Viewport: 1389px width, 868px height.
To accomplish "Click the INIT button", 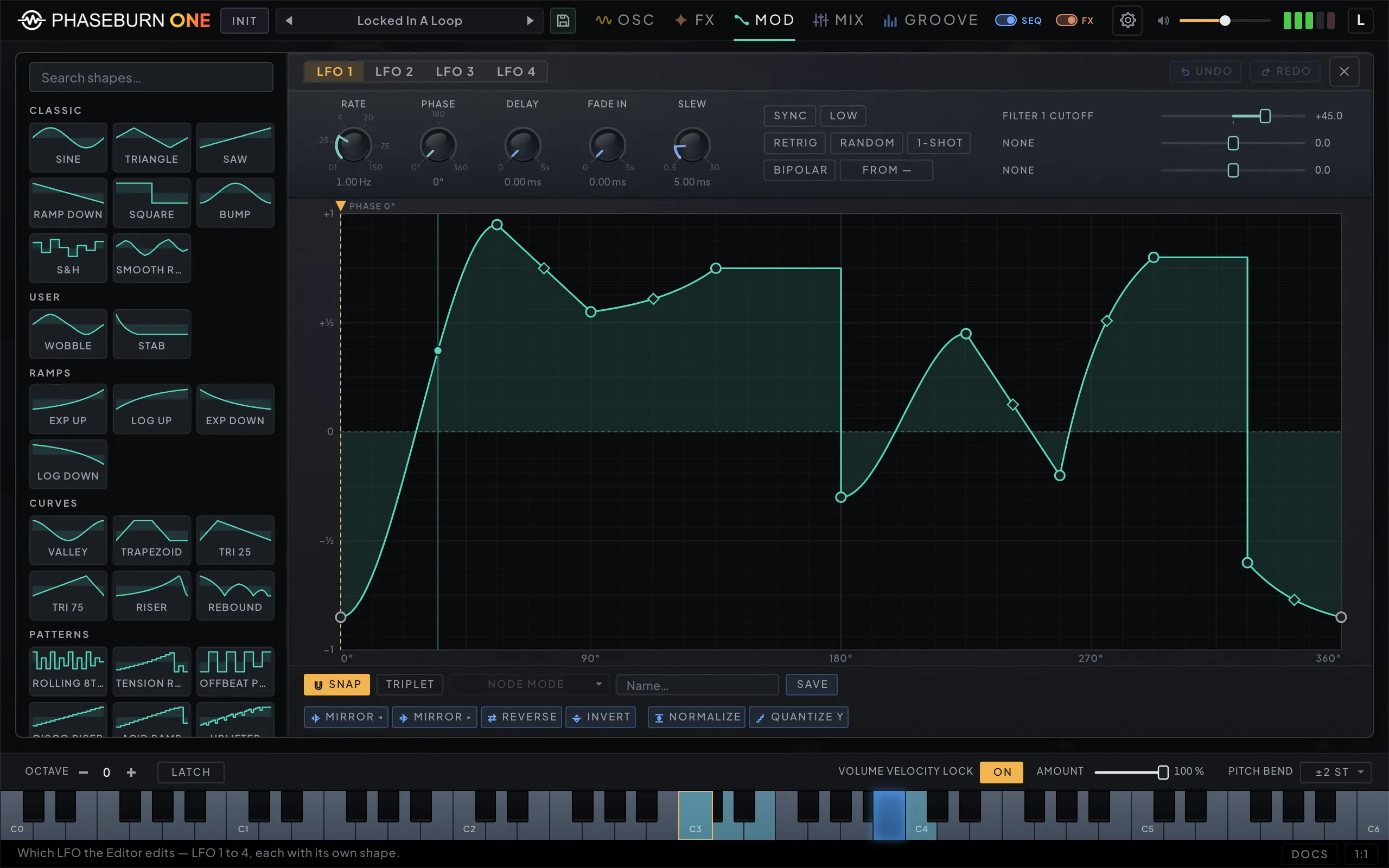I will pyautogui.click(x=245, y=21).
